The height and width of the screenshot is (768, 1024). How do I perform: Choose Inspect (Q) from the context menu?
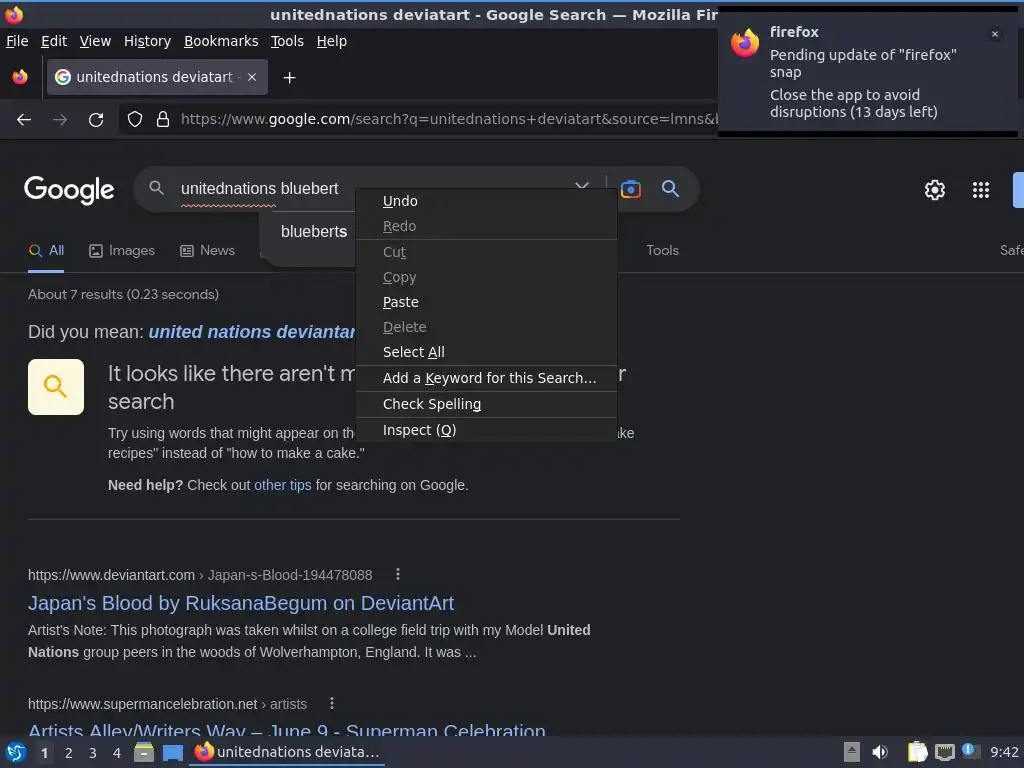pos(487,430)
